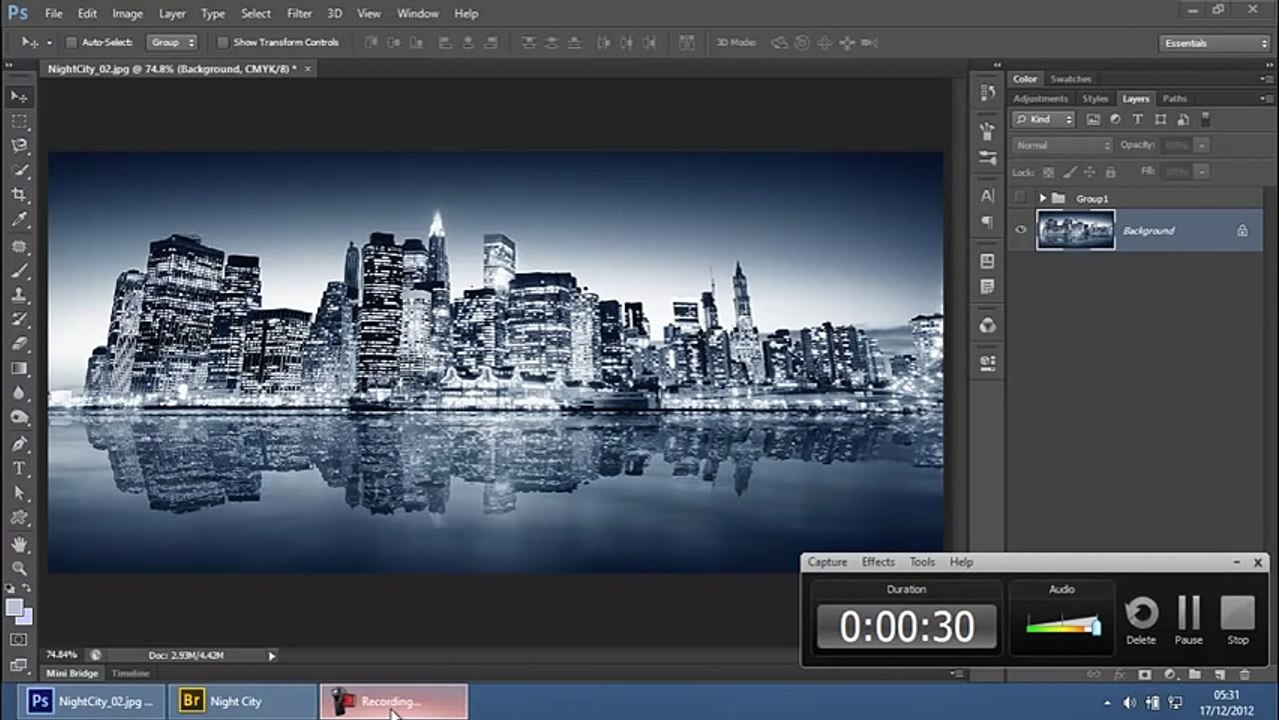The image size is (1279, 720).
Task: Select the Rectangular Marquee tool
Action: [x=19, y=121]
